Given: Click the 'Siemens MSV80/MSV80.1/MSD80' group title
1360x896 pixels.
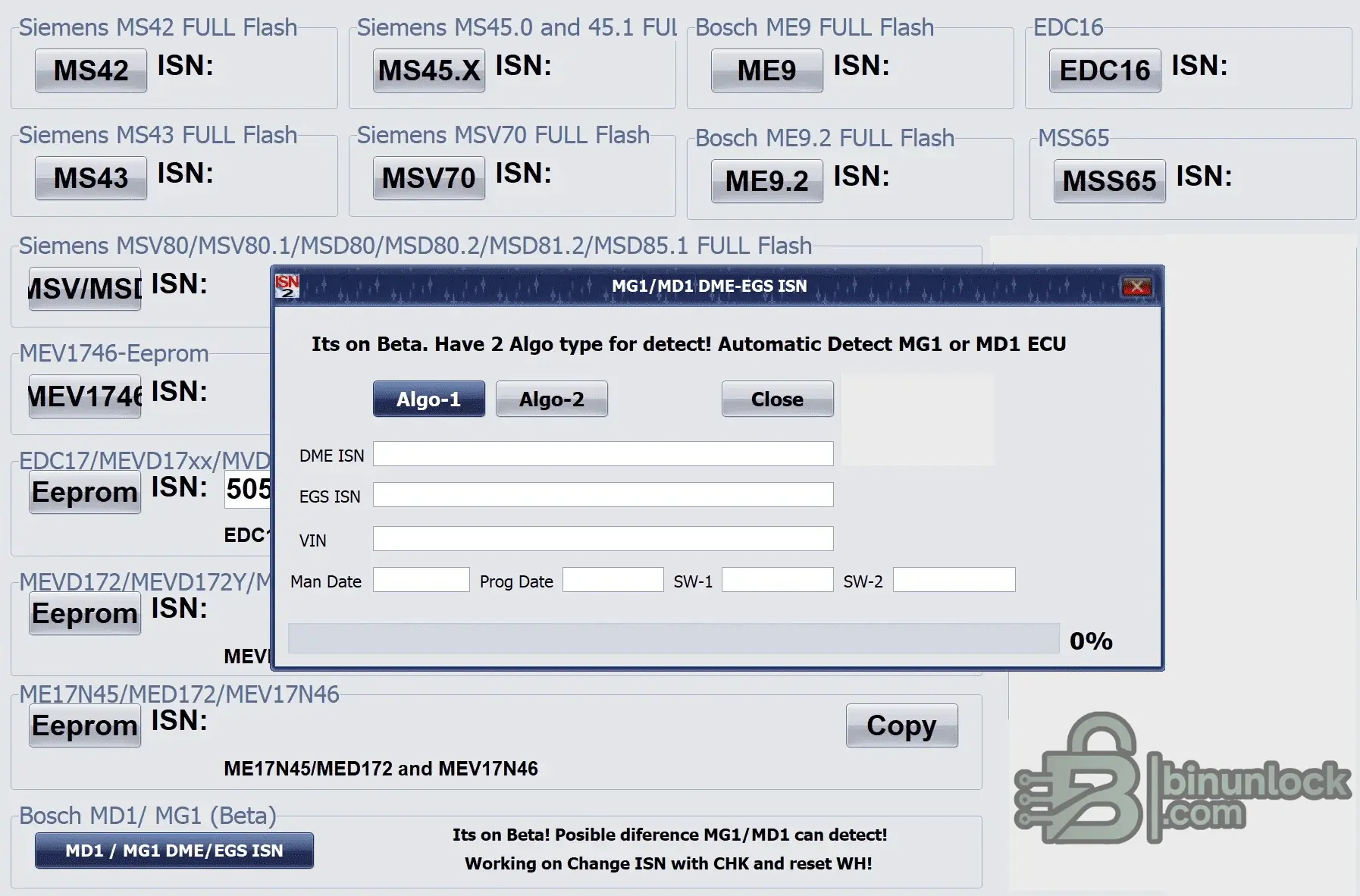Looking at the screenshot, I should point(415,246).
